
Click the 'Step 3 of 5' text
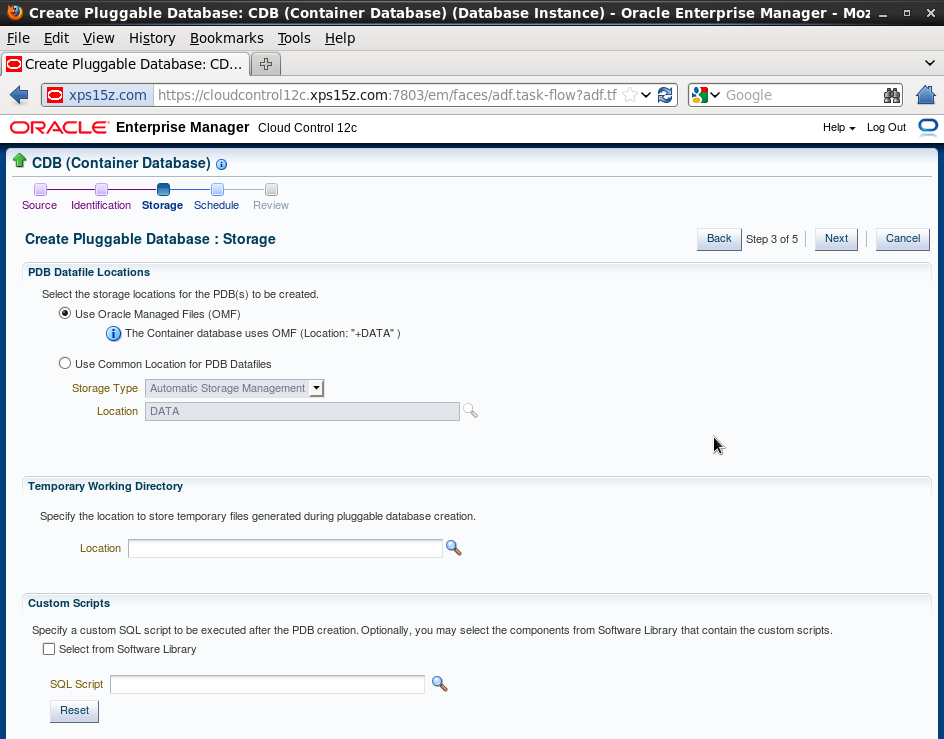[771, 239]
